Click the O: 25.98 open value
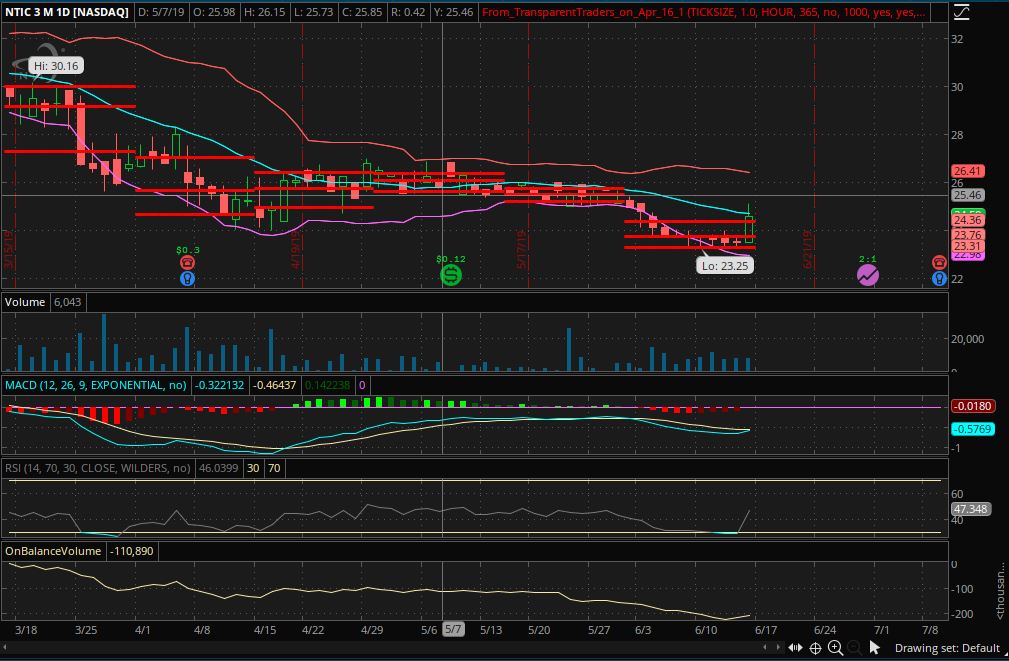The width and height of the screenshot is (1009, 661). tap(214, 12)
